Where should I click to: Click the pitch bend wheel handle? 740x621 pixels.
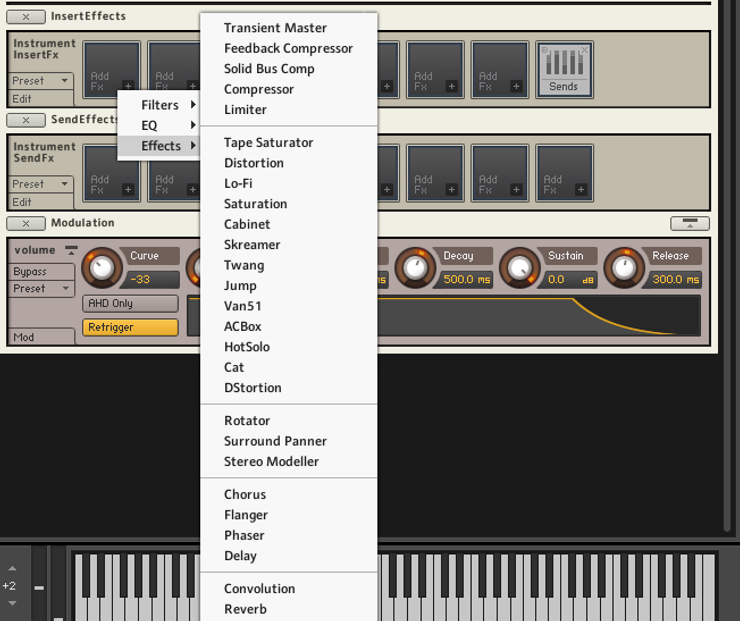coord(39,588)
